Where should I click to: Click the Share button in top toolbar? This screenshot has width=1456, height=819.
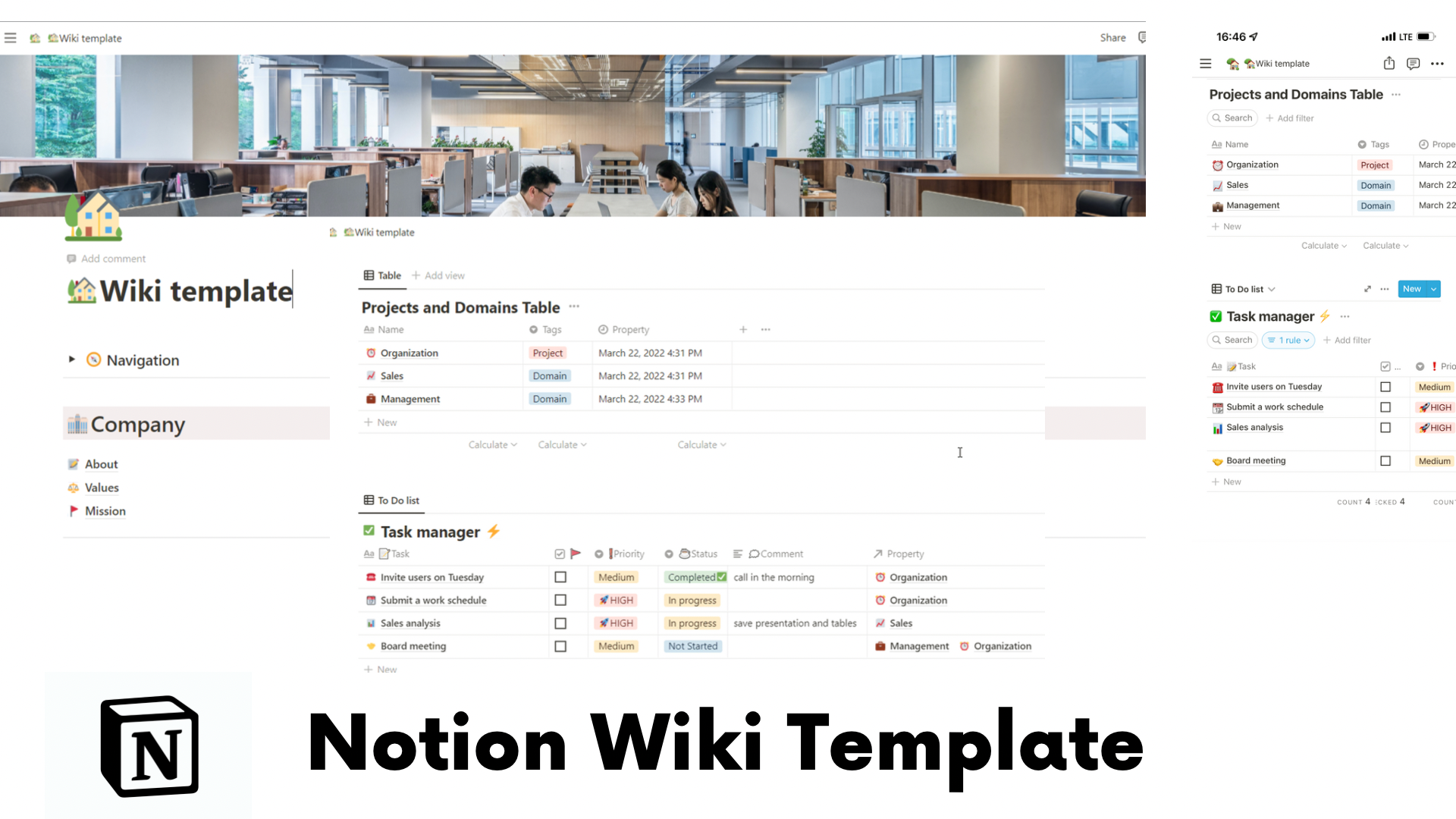click(x=1112, y=37)
